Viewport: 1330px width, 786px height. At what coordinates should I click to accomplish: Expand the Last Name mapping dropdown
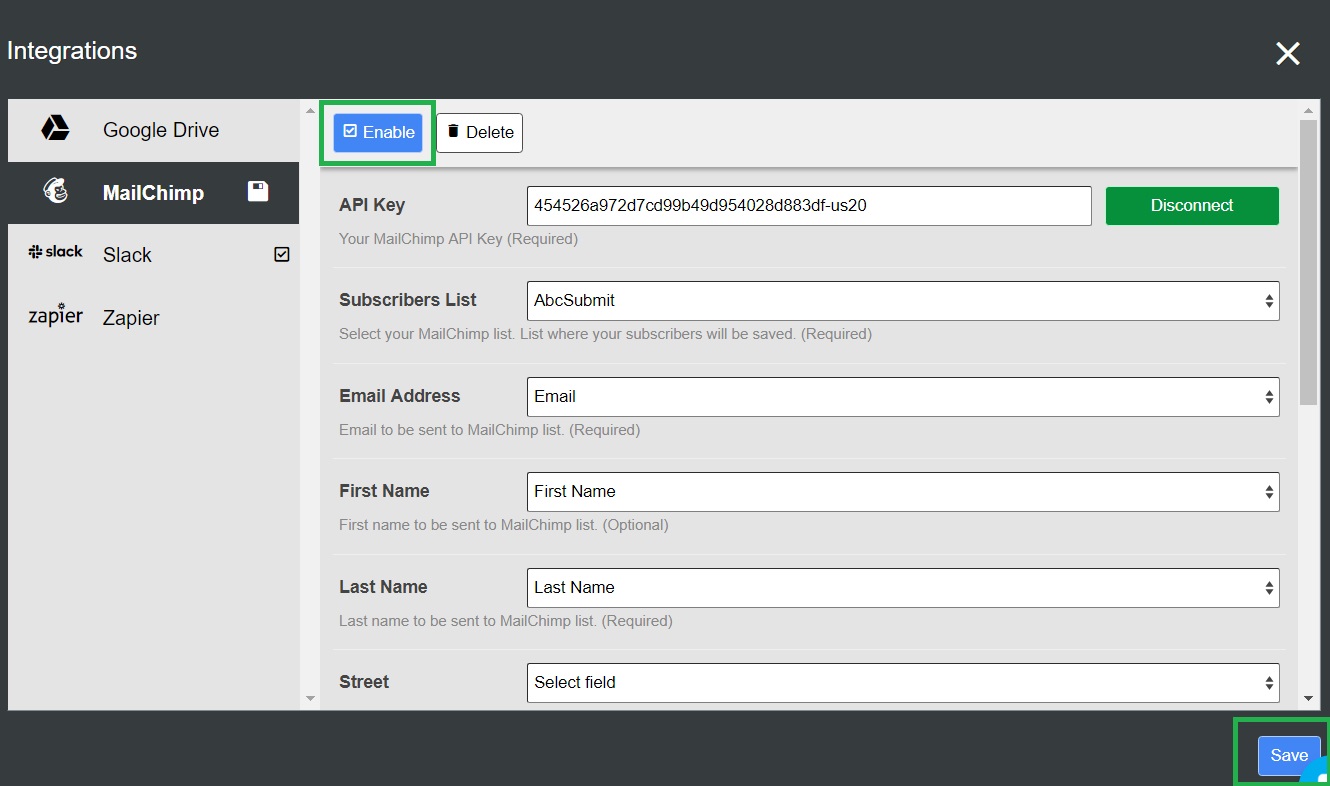pyautogui.click(x=902, y=588)
